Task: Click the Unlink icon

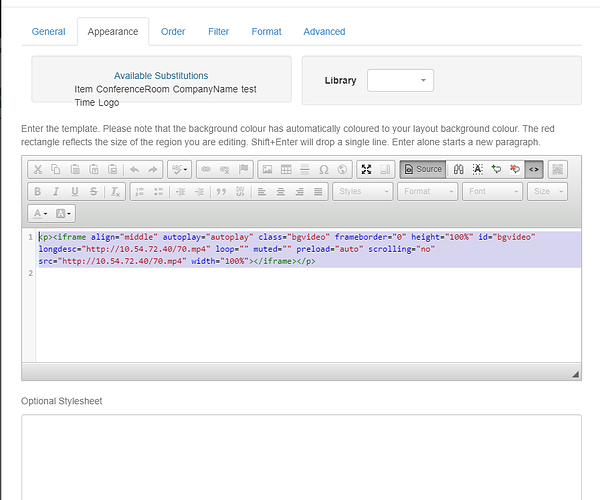Action: 225,169
